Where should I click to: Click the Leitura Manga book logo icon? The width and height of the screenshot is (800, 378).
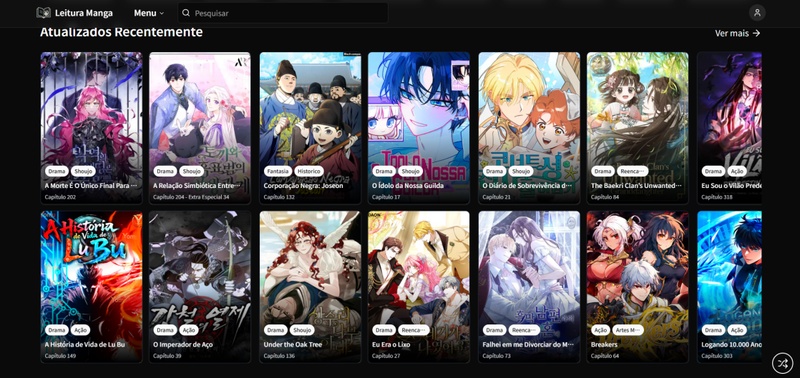[43, 13]
